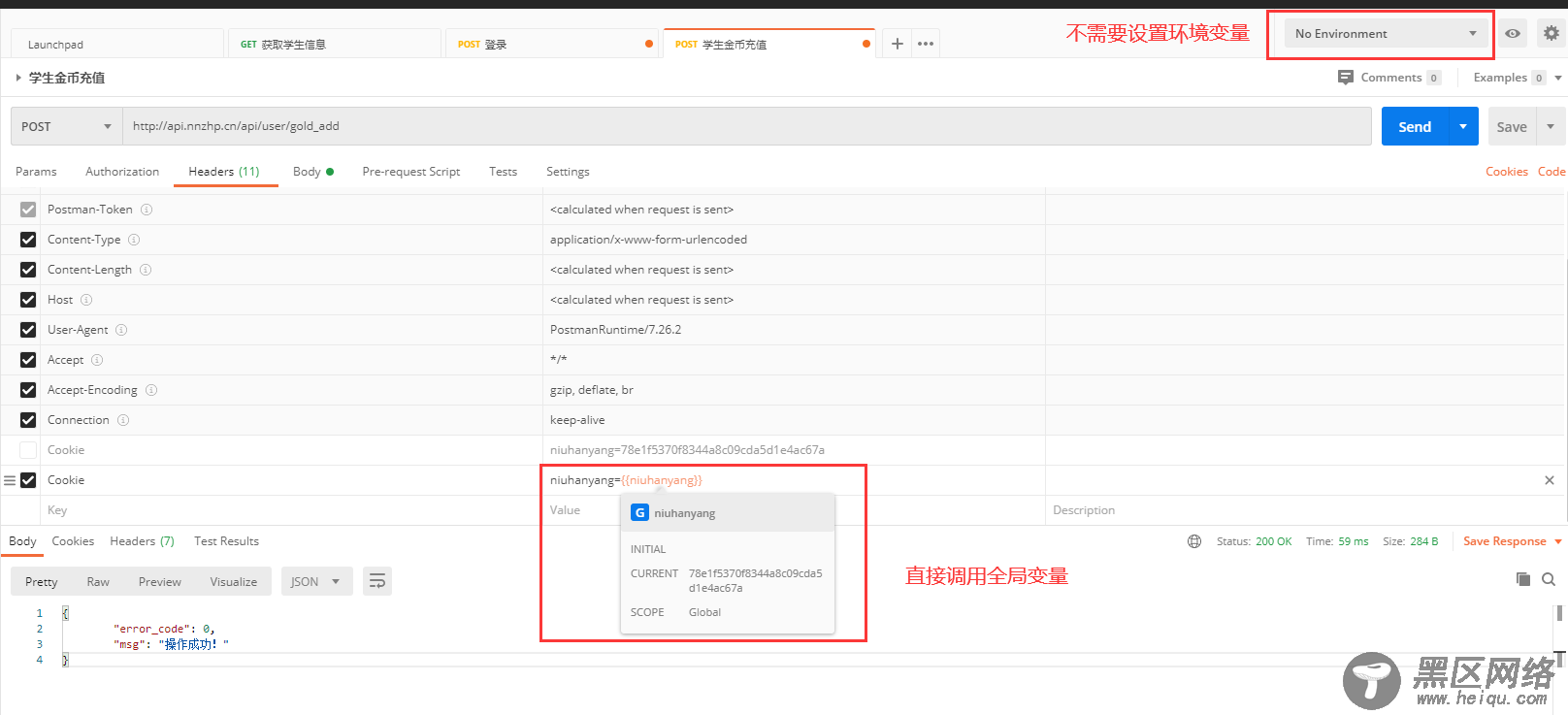Enable the disabled Cookie header checkbox
This screenshot has width=1568, height=715.
[x=28, y=450]
